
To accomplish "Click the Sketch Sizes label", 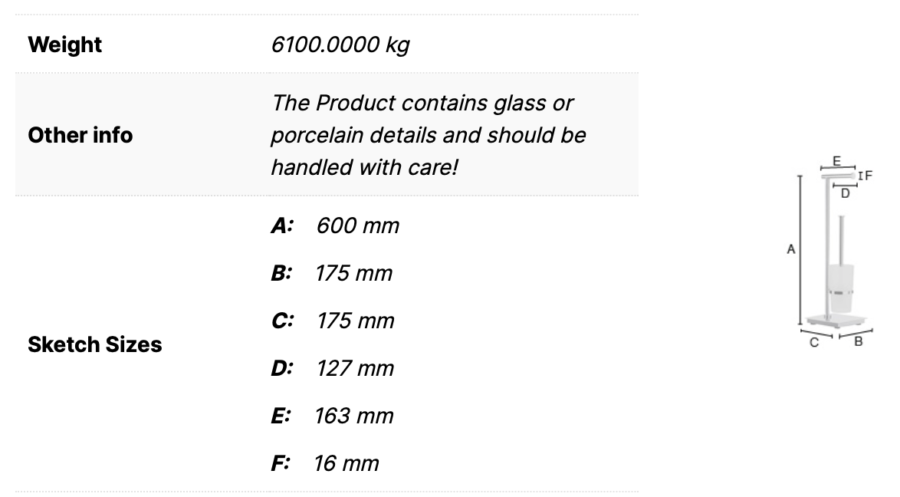I will click(x=95, y=344).
